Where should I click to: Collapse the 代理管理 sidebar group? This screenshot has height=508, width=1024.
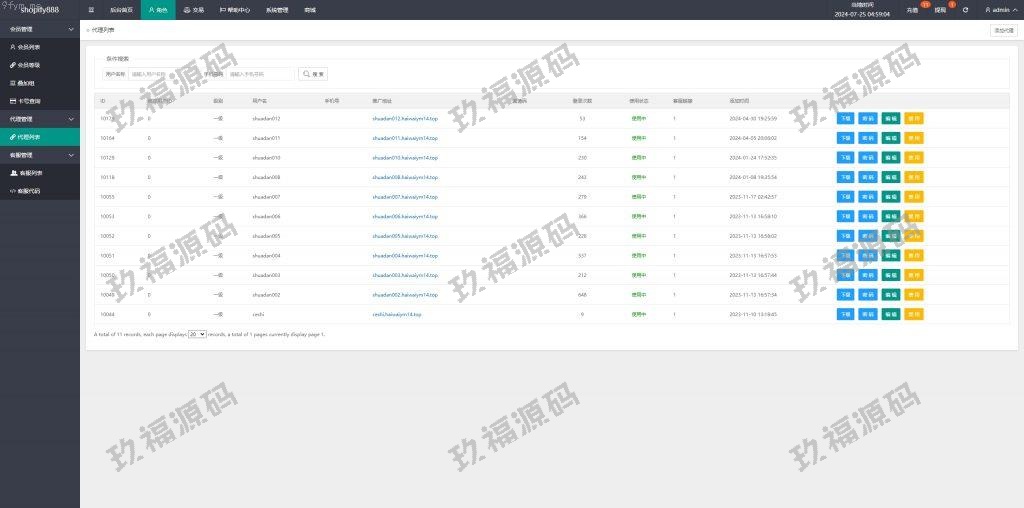[40, 119]
